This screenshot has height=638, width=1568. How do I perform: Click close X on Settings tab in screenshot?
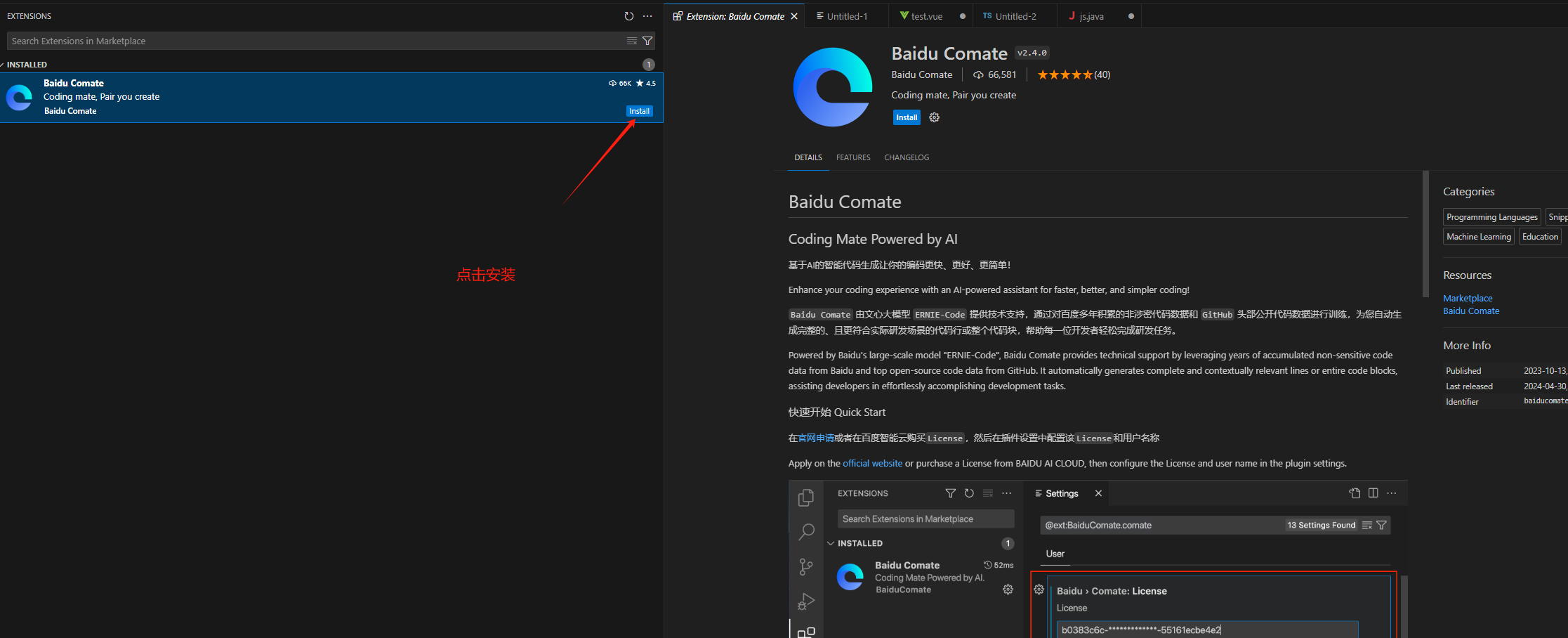1098,493
